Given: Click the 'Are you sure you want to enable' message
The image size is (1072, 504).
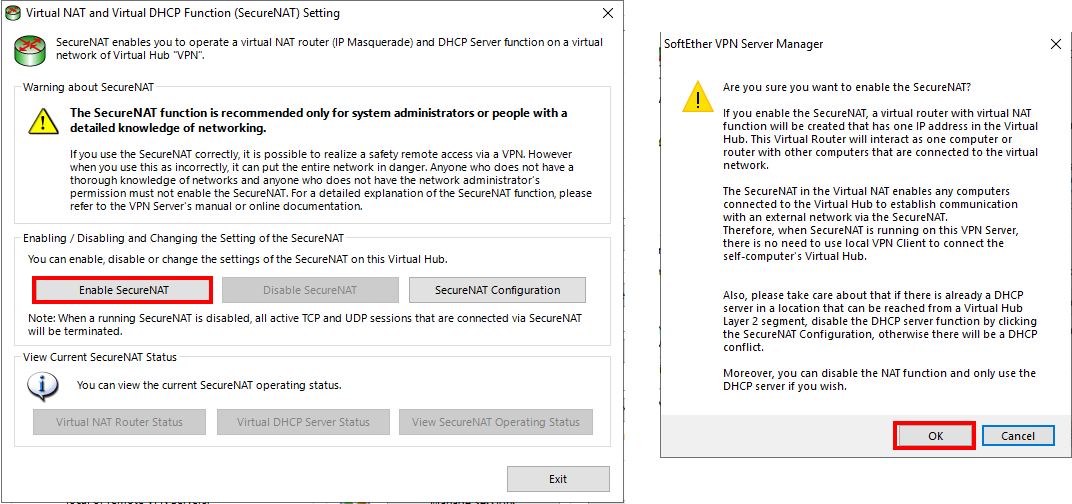Looking at the screenshot, I should pyautogui.click(x=847, y=88).
